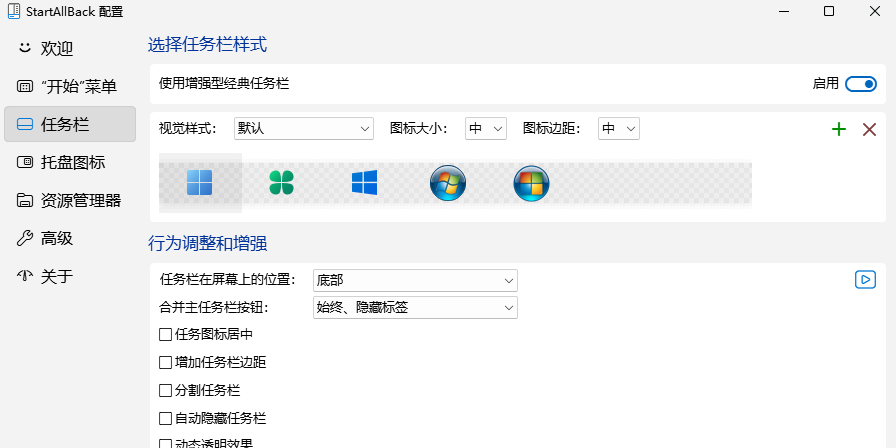896x448 pixels.
Task: Click the StartAllBack app title icon
Action: [x=14, y=11]
